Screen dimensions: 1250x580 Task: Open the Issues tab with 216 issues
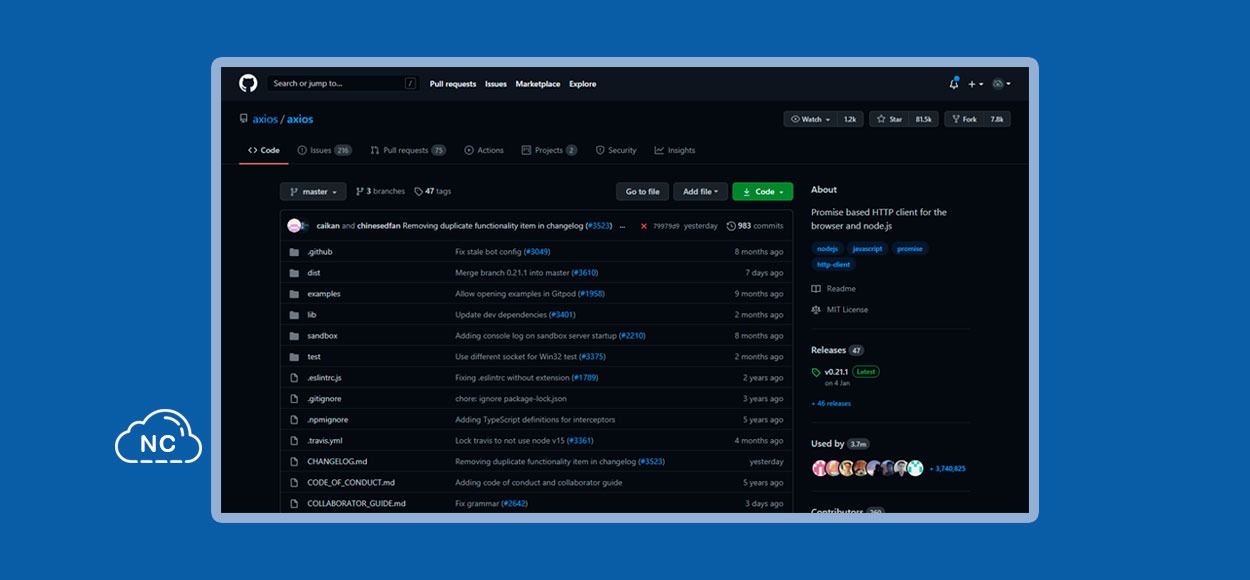(x=324, y=150)
